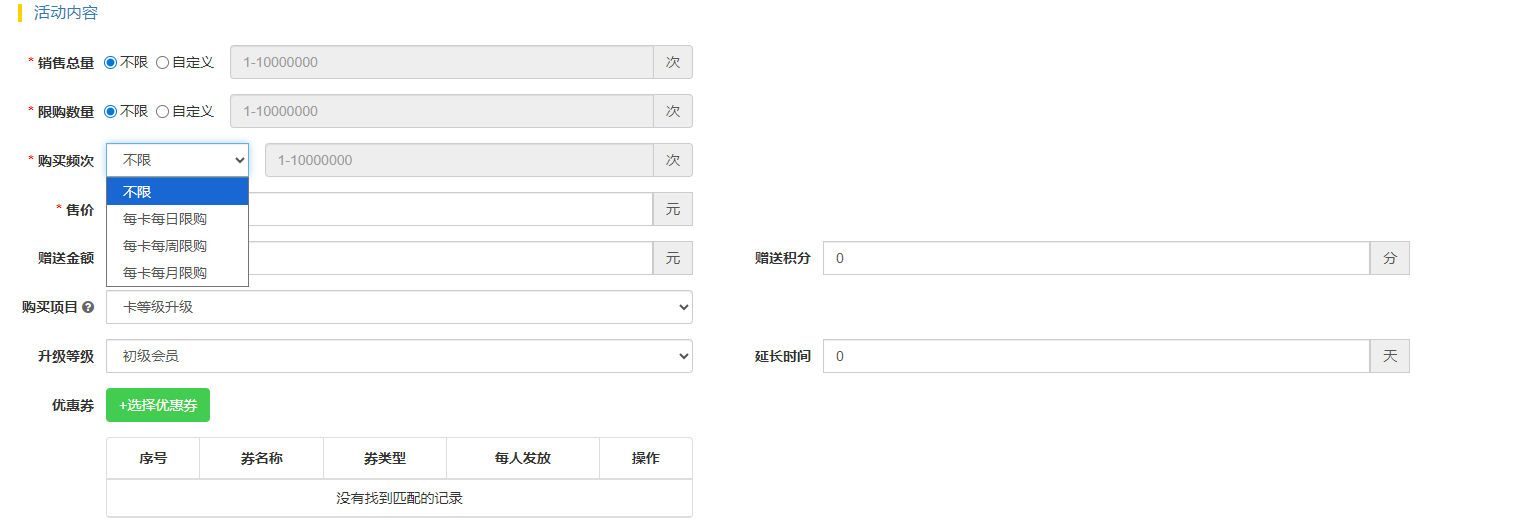Click the 购买频次 count input box
Screen dimensions: 1529x524
(458, 160)
